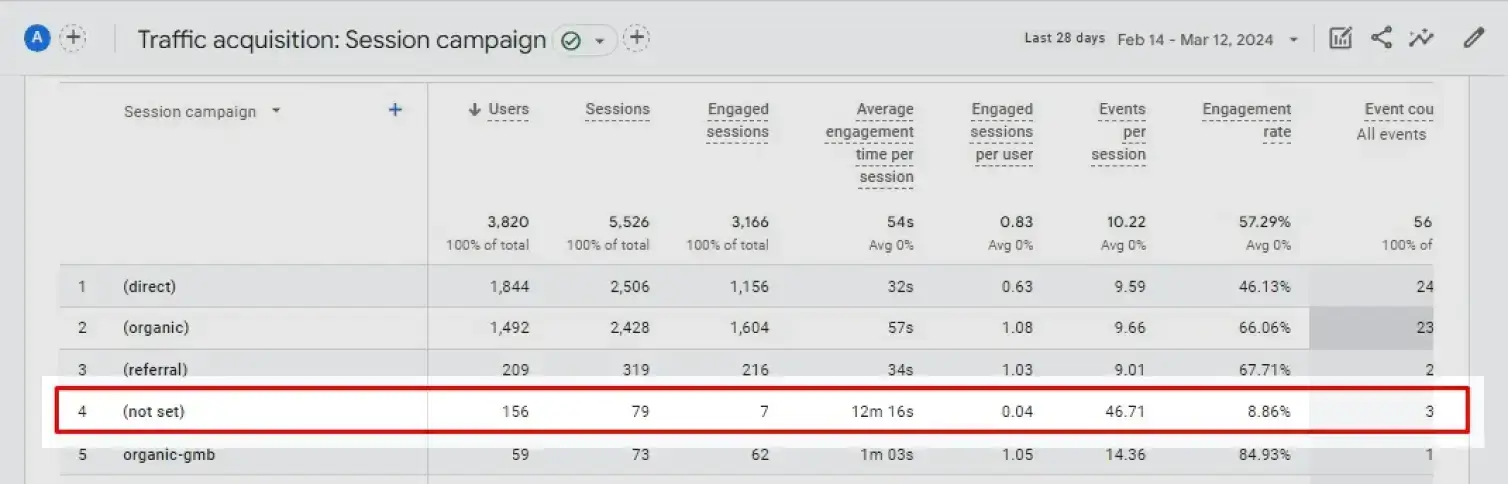The width and height of the screenshot is (1508, 484).
Task: Add filter using plus circle beside title
Action: point(636,39)
